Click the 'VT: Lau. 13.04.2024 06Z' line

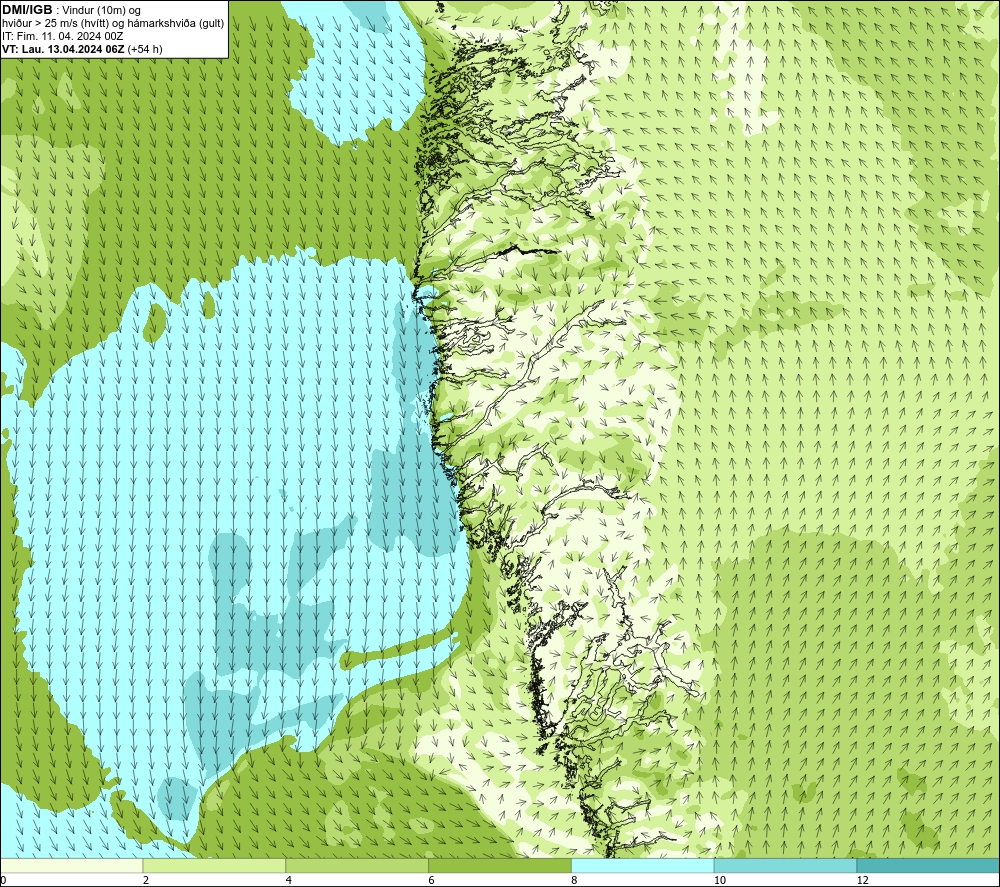click(x=63, y=49)
